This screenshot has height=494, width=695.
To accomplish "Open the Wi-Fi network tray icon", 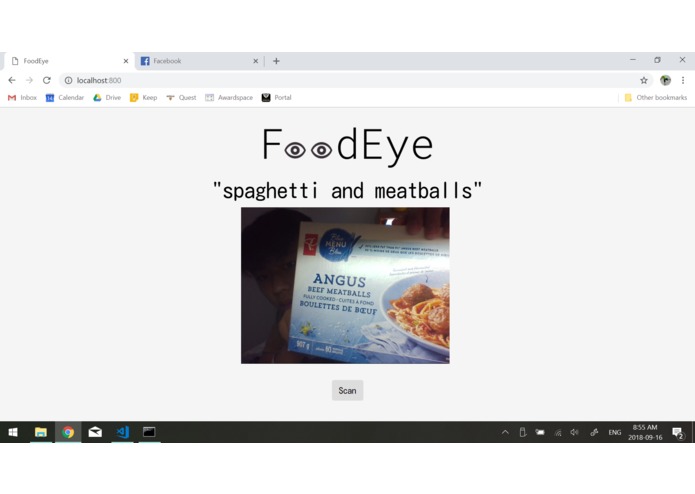I will point(558,432).
